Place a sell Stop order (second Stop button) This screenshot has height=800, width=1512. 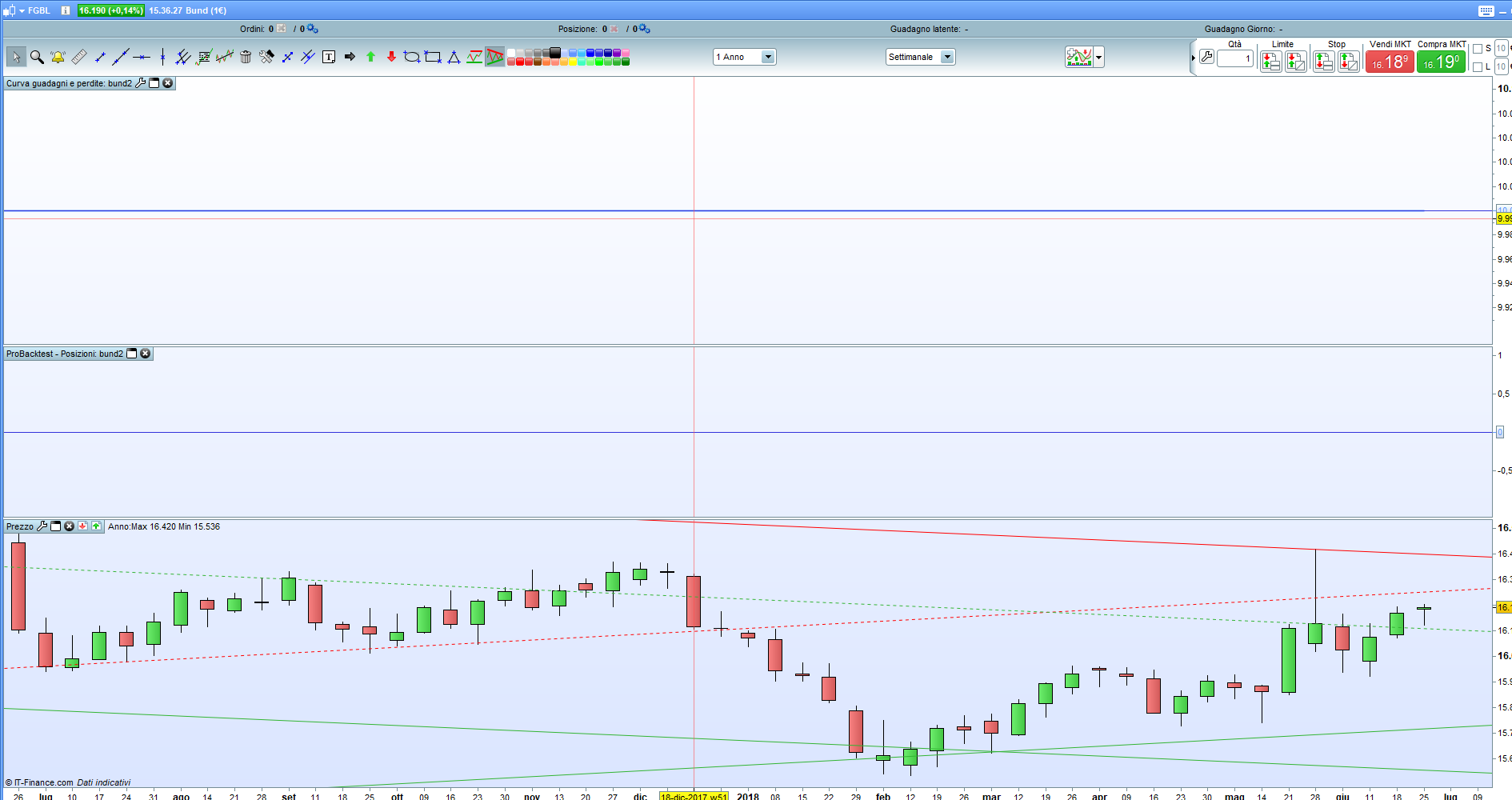click(1349, 62)
